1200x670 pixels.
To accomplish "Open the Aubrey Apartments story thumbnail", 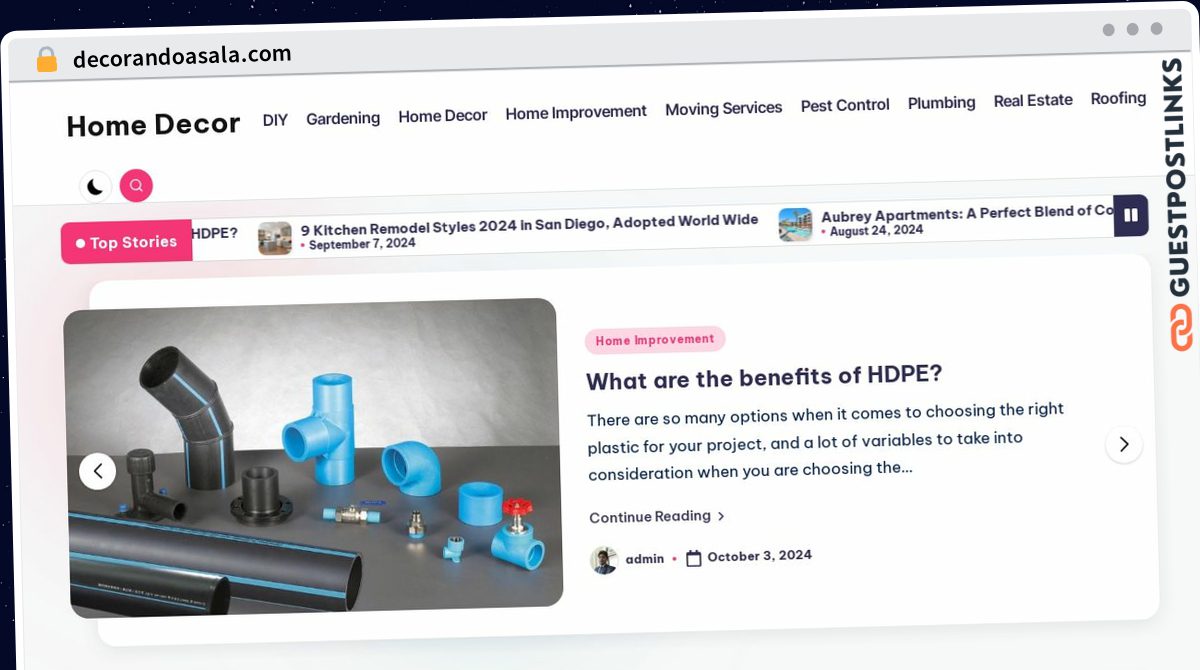I will click(x=795, y=225).
